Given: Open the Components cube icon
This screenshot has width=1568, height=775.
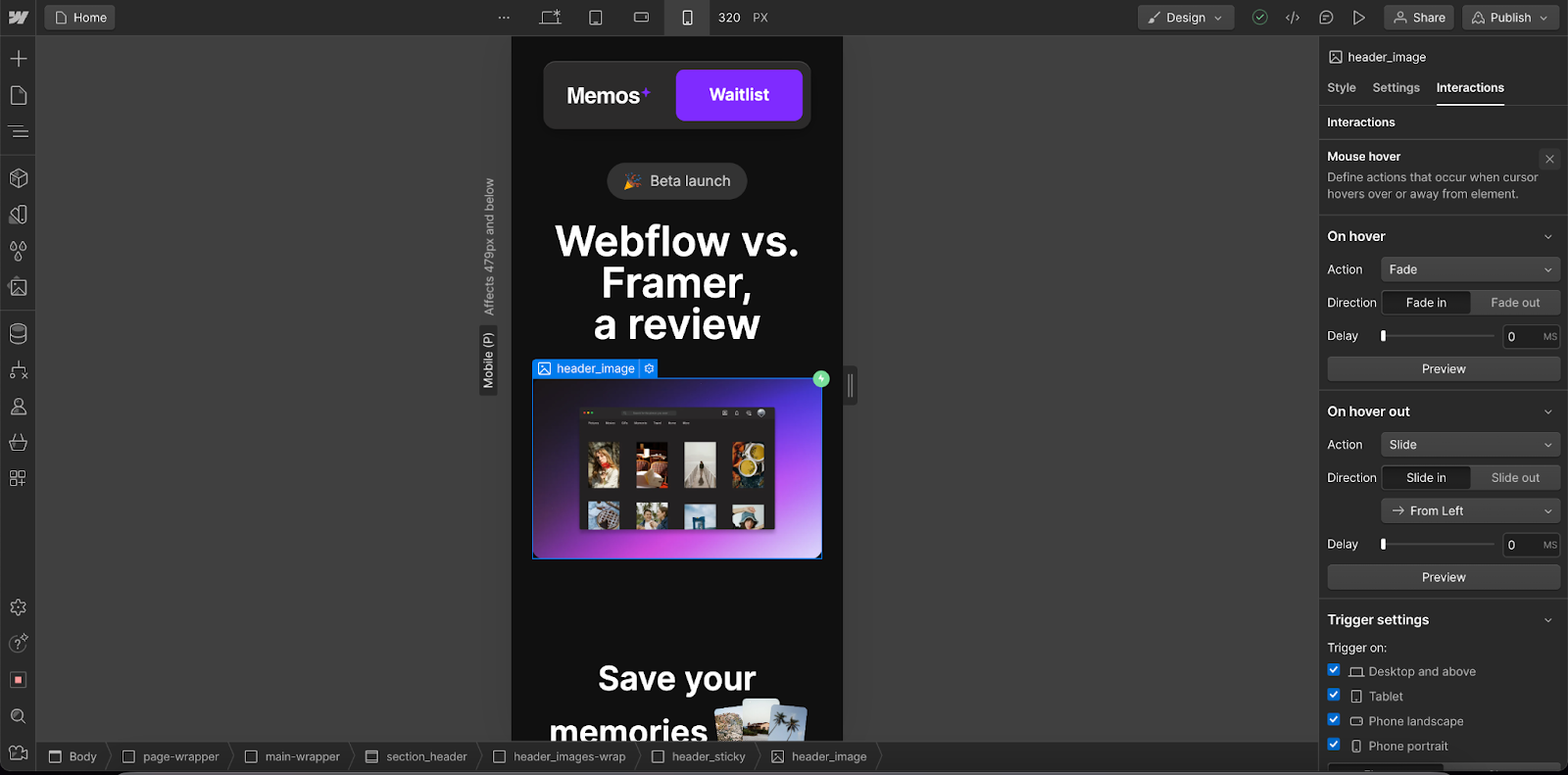Looking at the screenshot, I should (19, 178).
